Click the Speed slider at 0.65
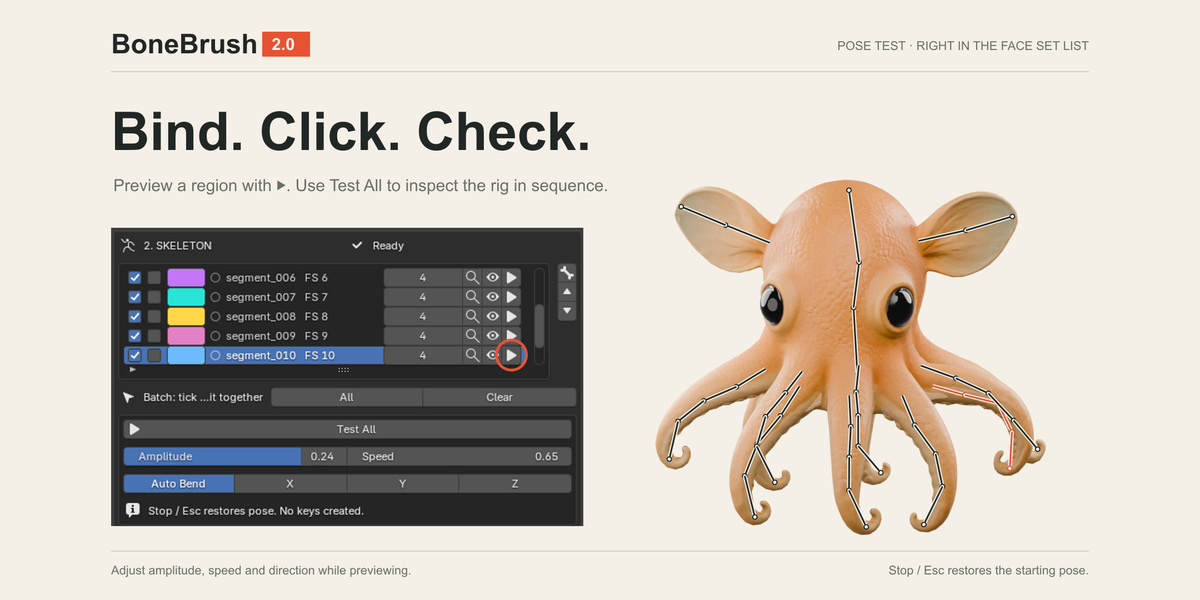The width and height of the screenshot is (1200, 600). click(x=460, y=456)
